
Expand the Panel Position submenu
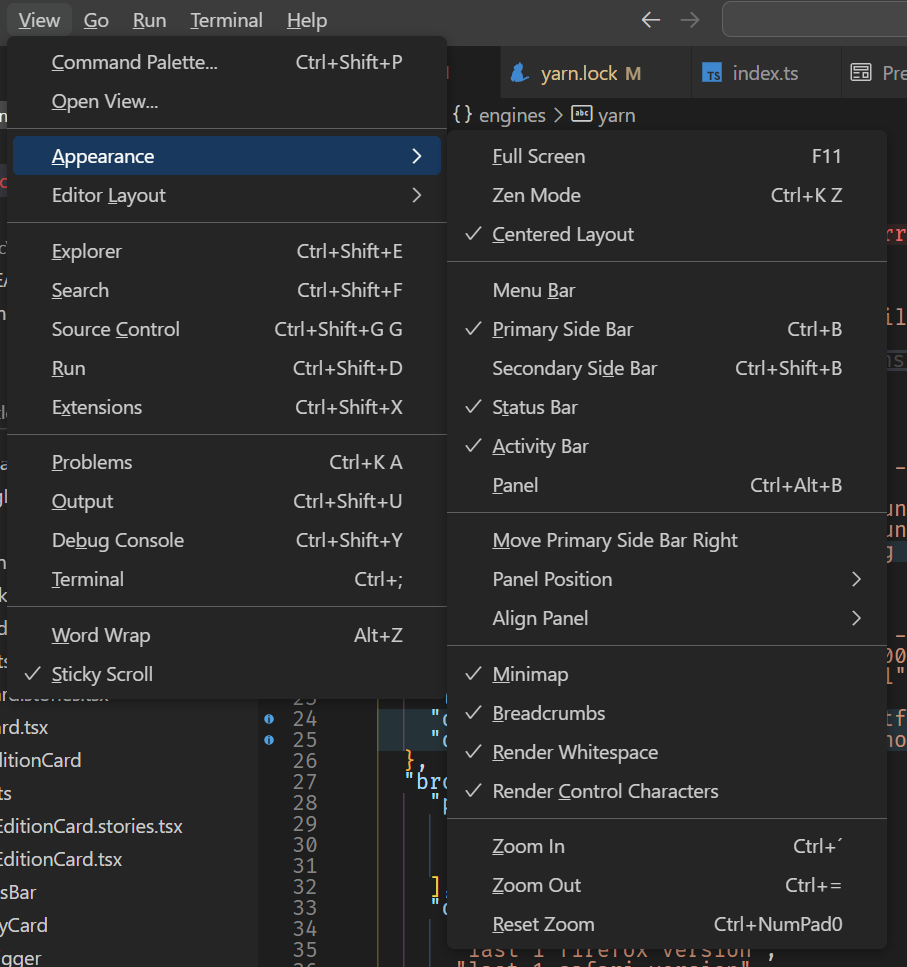tap(552, 579)
